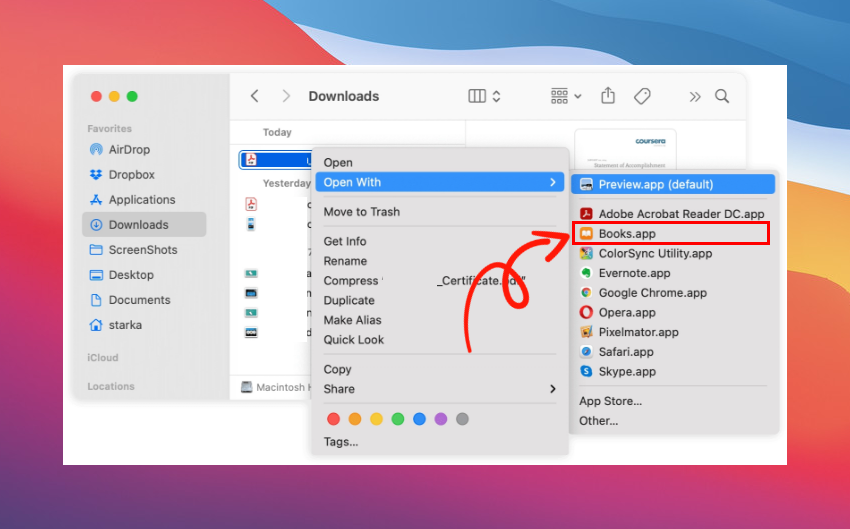Apply the orange tag color

click(355, 419)
